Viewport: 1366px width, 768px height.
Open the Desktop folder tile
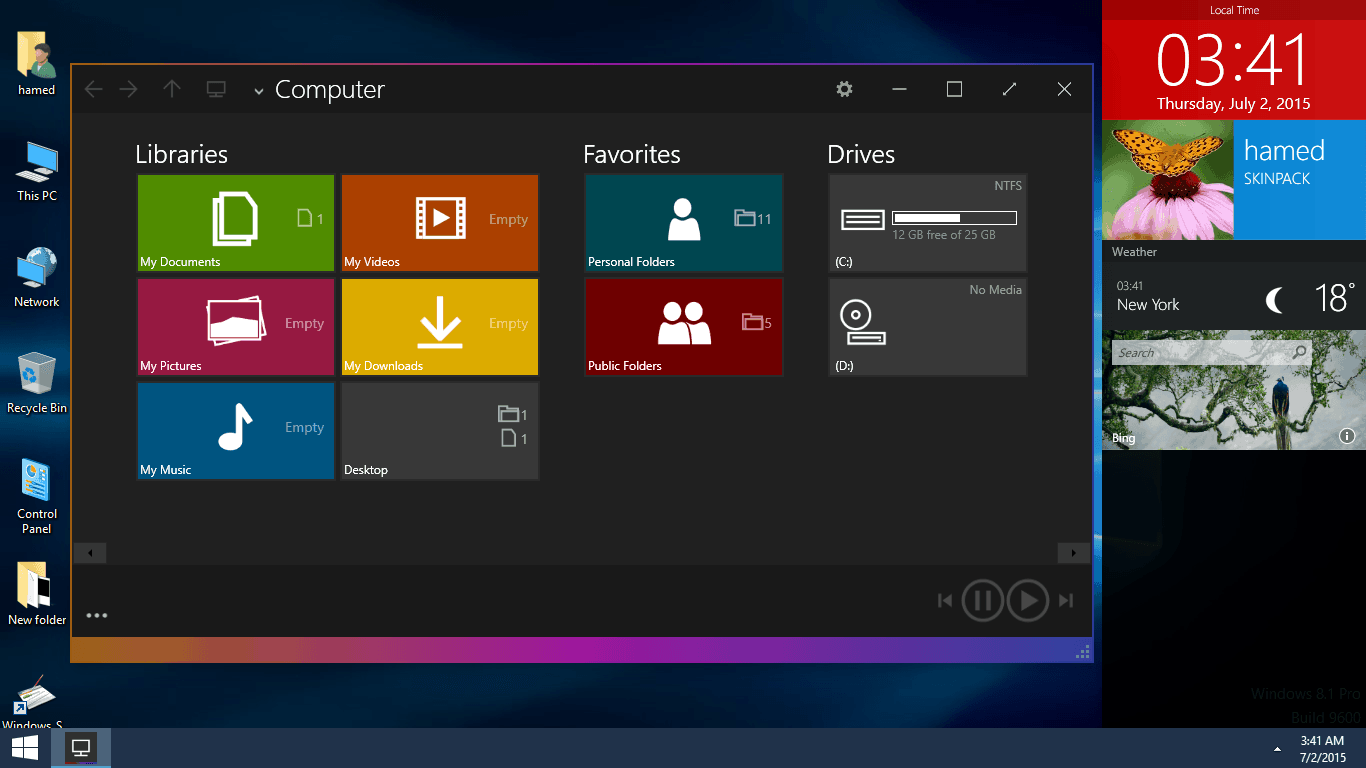[x=439, y=431]
